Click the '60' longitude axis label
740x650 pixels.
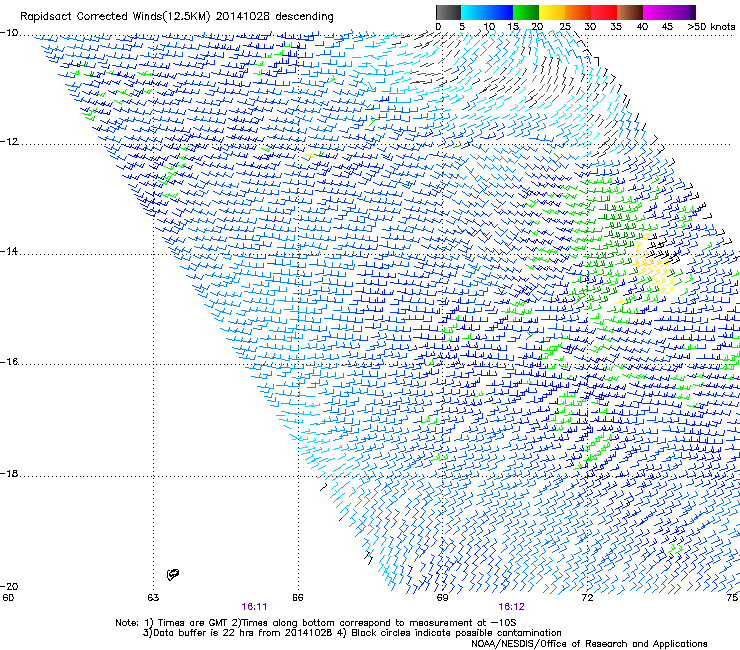tap(8, 598)
